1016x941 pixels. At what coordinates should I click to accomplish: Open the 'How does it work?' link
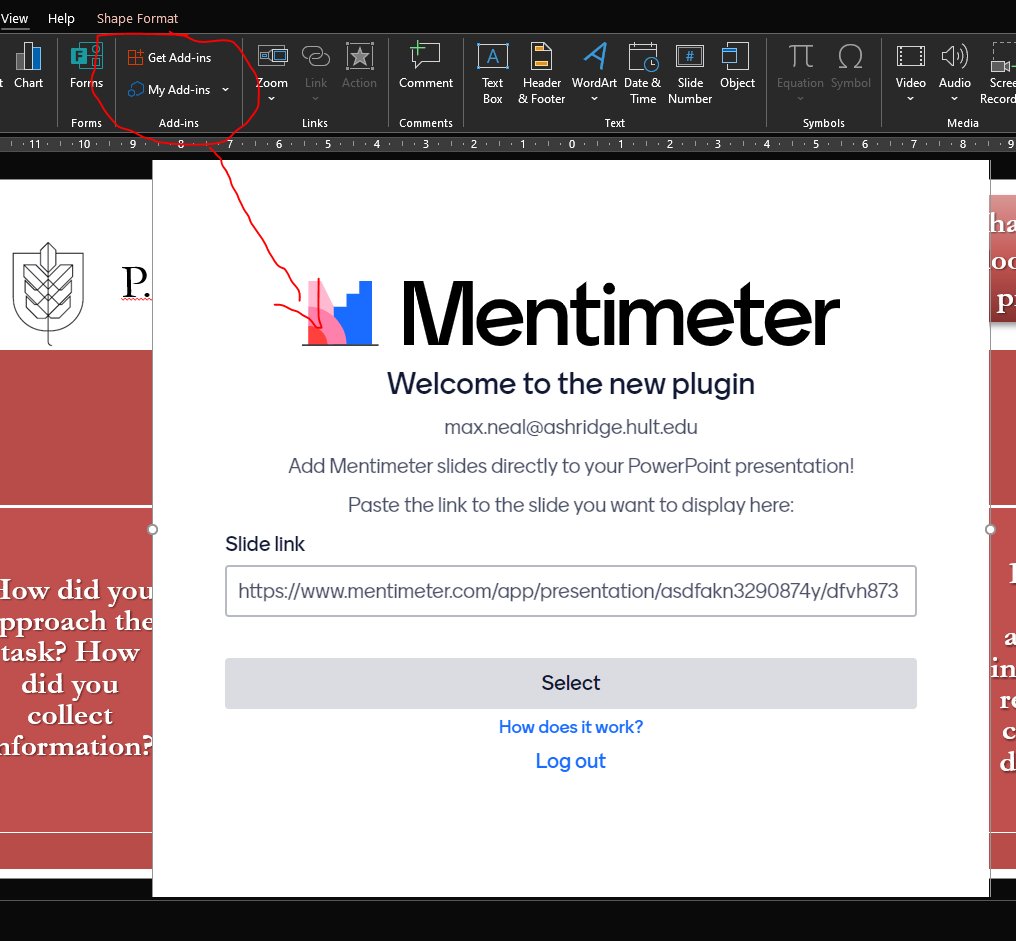click(x=571, y=727)
